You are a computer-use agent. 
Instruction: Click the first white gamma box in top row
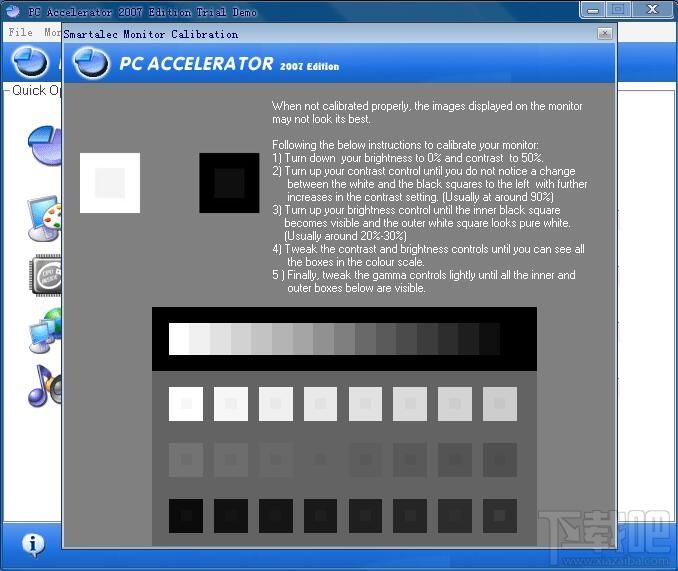(x=186, y=404)
